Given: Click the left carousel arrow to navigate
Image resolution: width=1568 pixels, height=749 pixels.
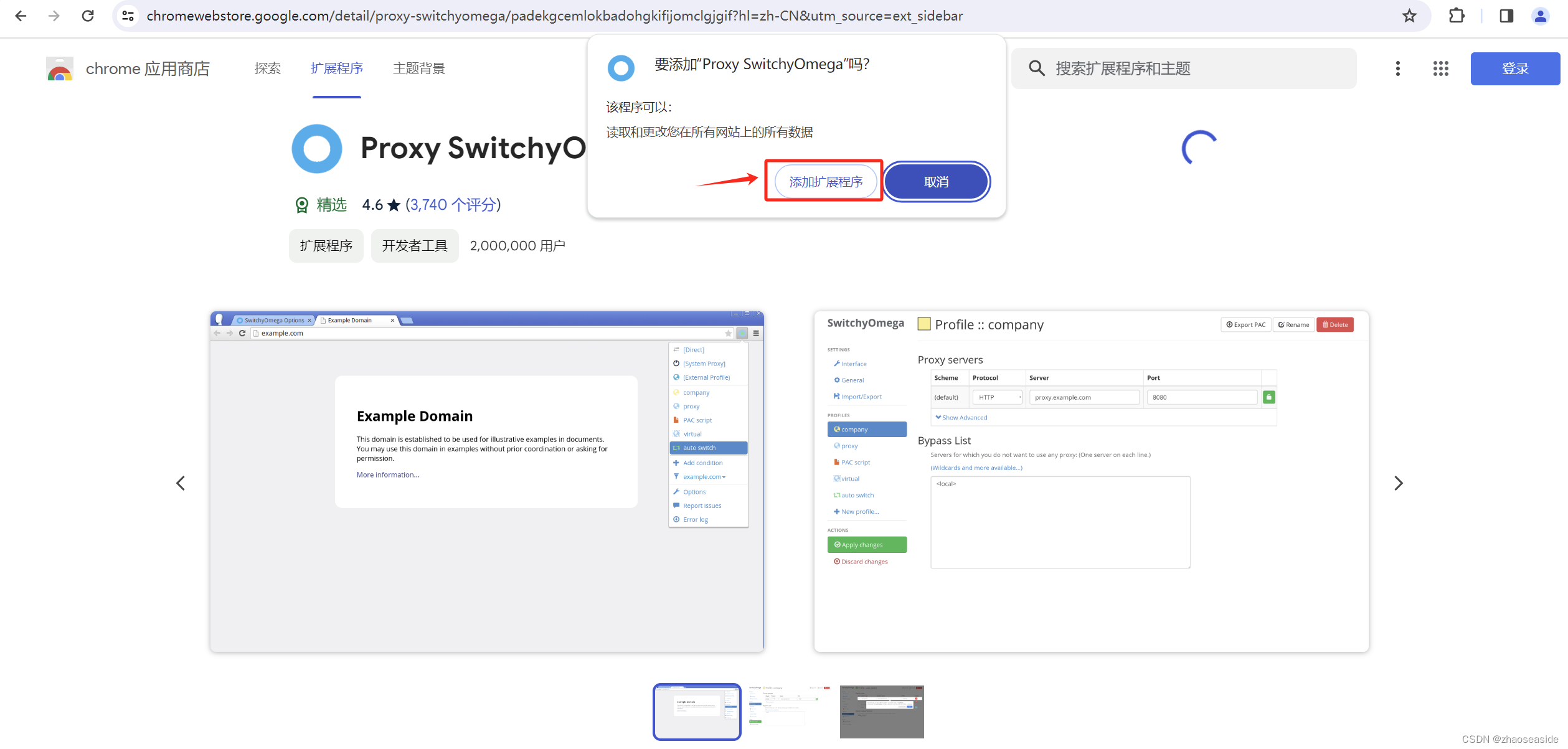Looking at the screenshot, I should 181,483.
